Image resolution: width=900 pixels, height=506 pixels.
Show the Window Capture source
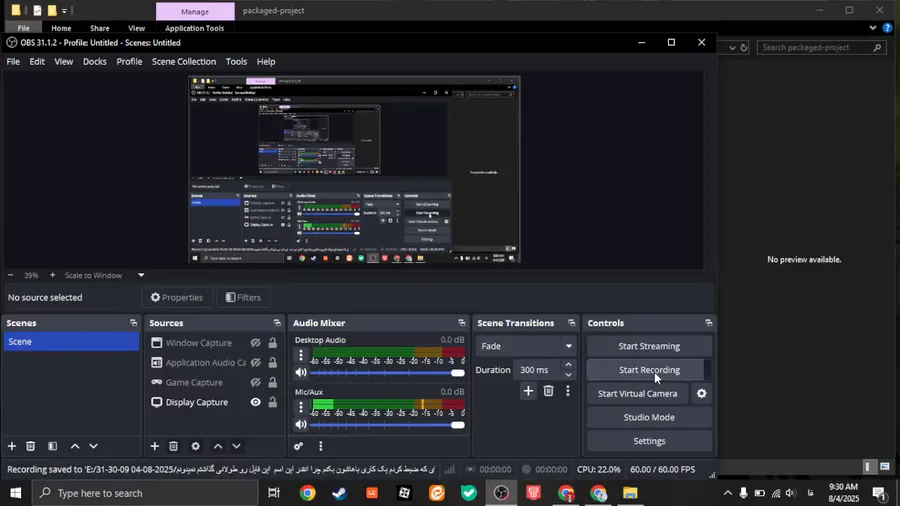(255, 343)
